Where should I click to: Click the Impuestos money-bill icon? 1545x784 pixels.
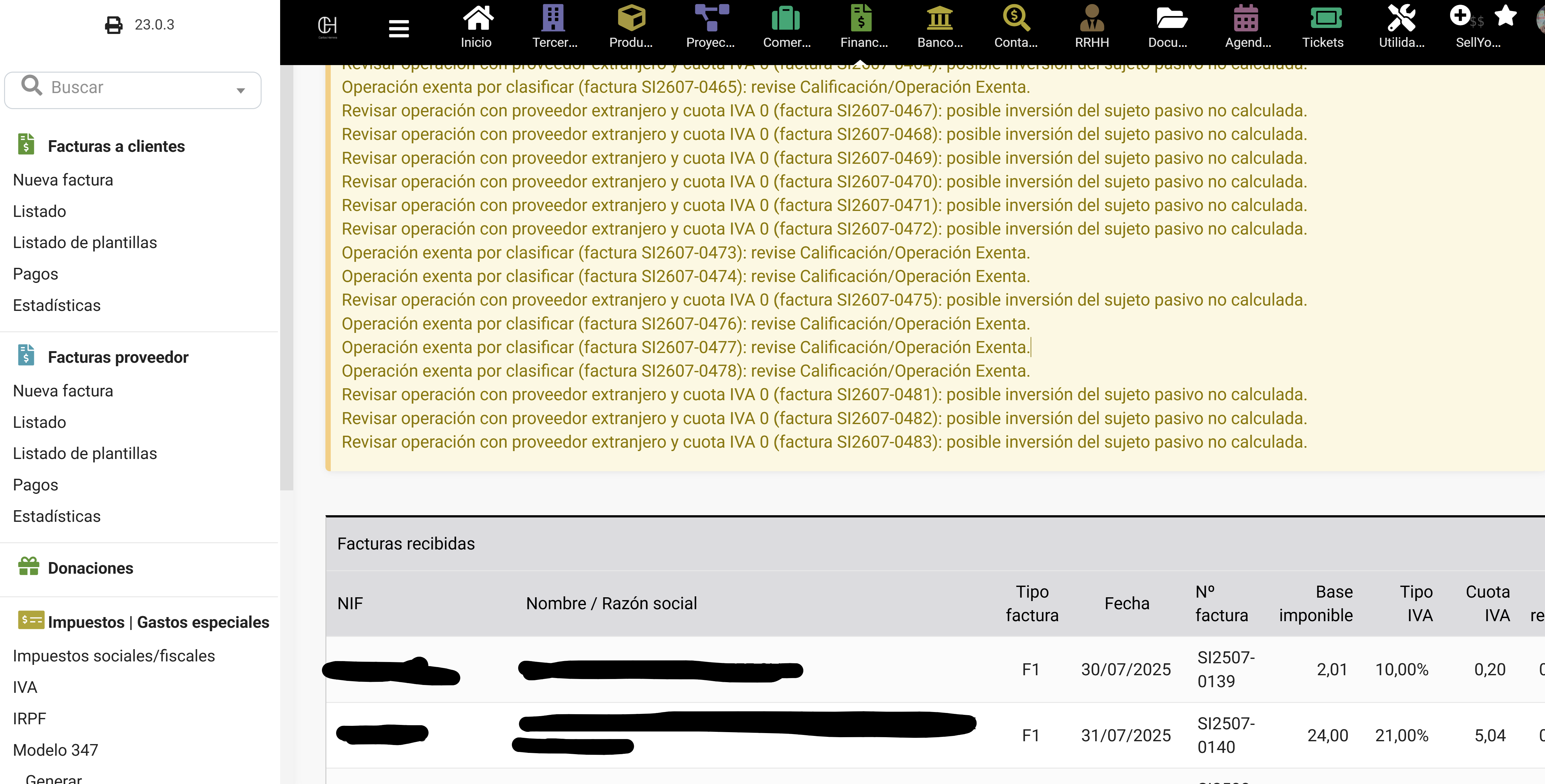(x=30, y=620)
